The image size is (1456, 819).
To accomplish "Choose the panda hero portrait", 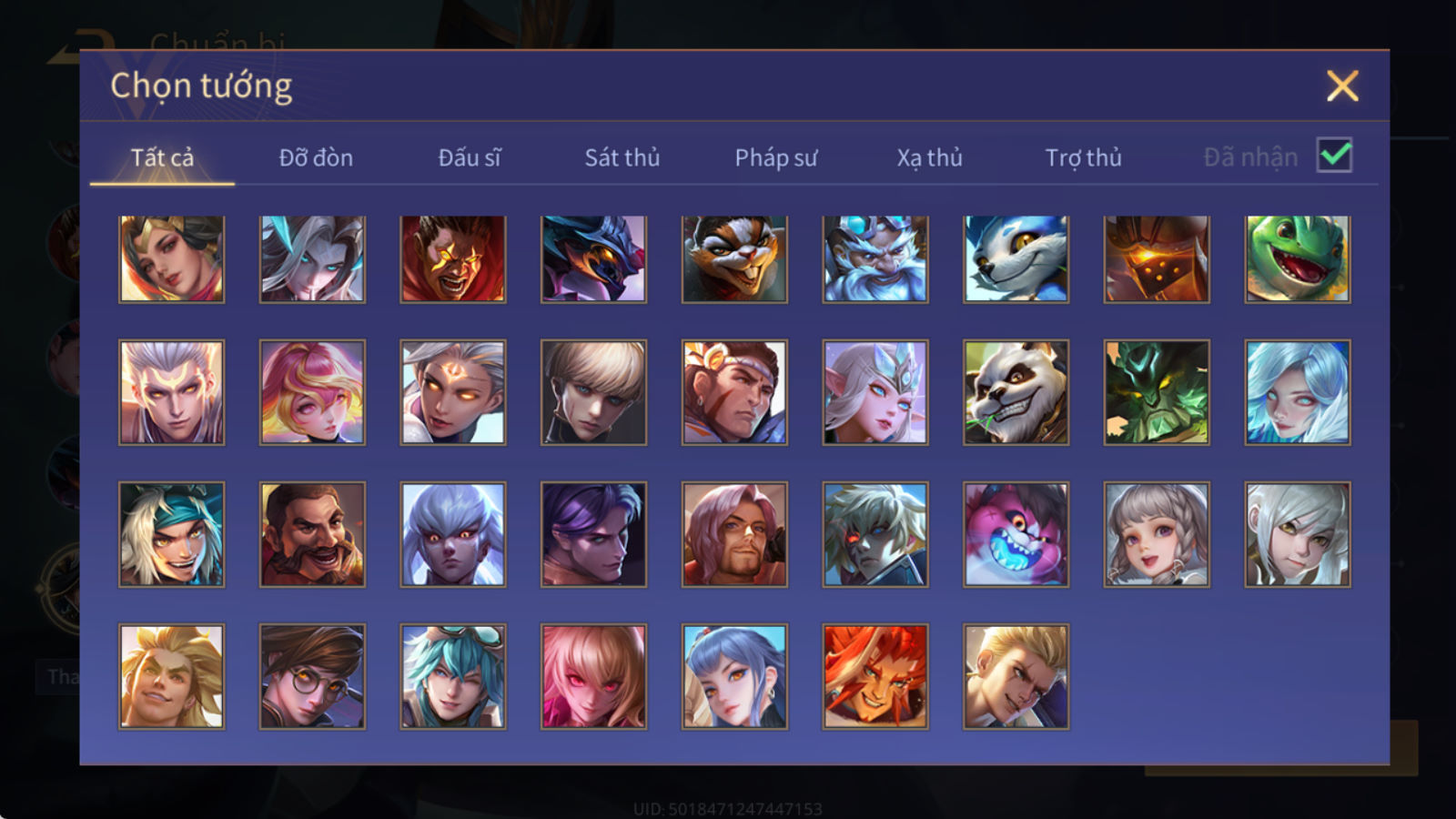I will coord(1016,392).
